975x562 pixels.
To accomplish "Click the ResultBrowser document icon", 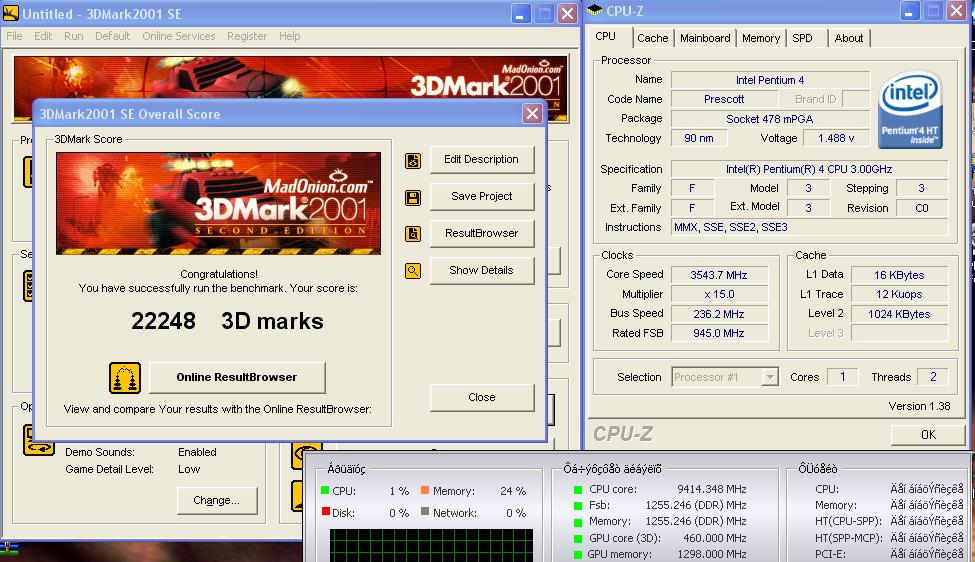I will pos(413,234).
